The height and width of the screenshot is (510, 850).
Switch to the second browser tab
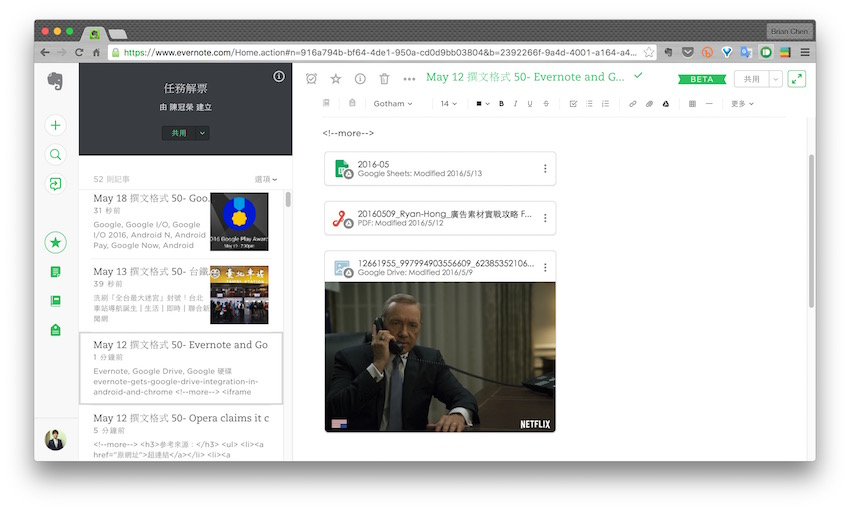click(117, 34)
